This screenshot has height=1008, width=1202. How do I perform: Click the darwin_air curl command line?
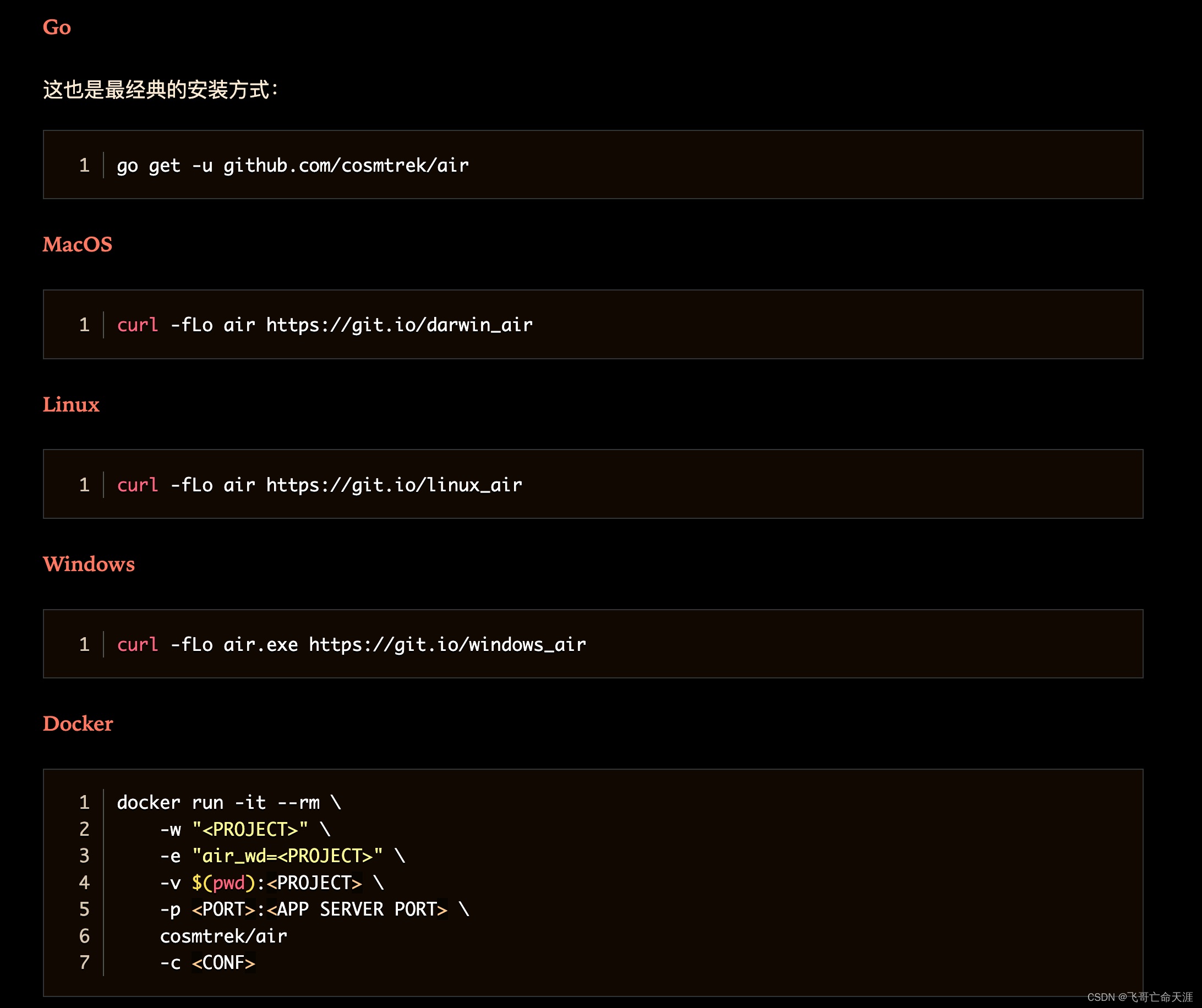point(325,325)
